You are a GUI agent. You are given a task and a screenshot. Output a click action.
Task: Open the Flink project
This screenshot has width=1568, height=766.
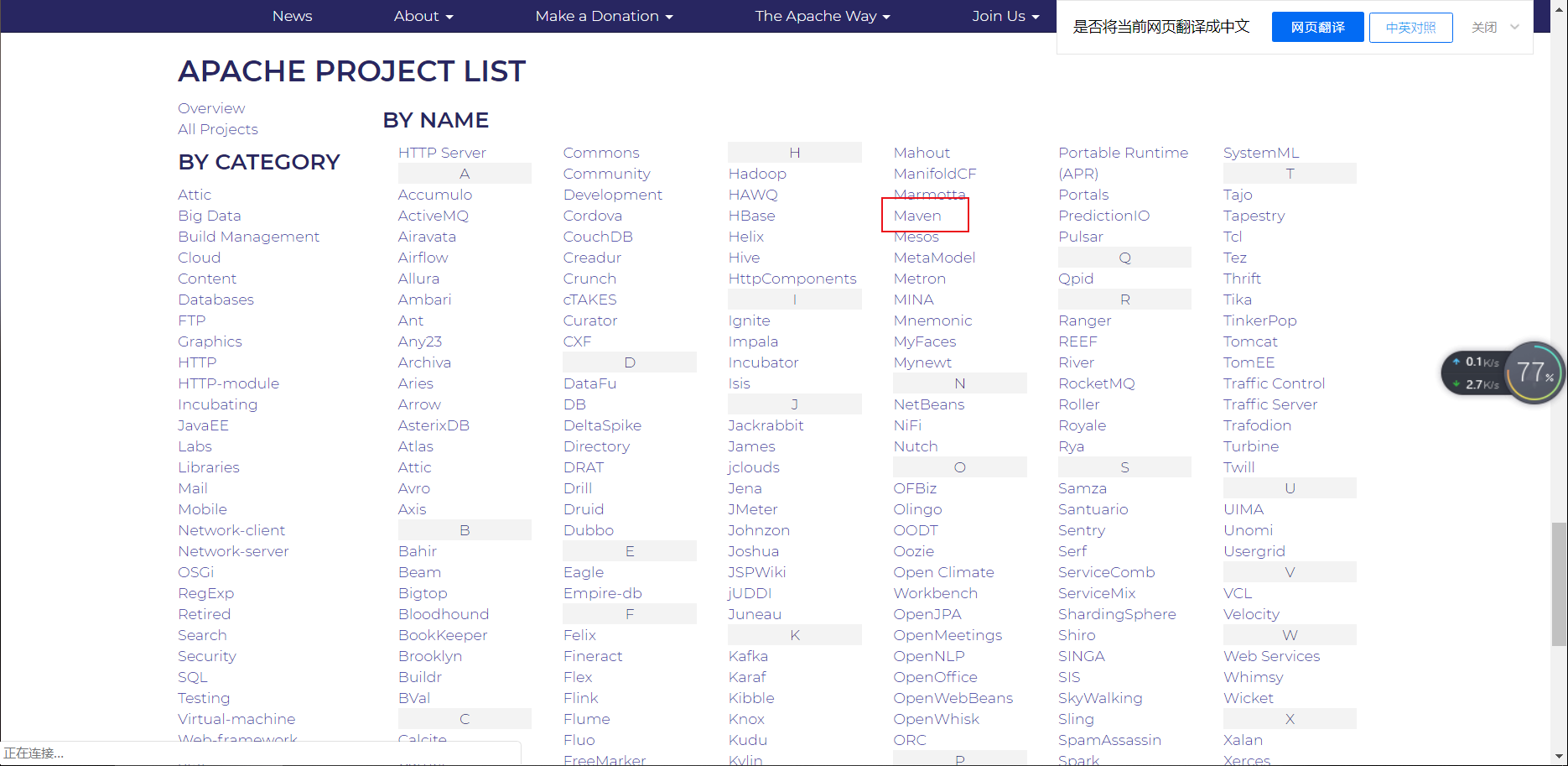pyautogui.click(x=581, y=698)
